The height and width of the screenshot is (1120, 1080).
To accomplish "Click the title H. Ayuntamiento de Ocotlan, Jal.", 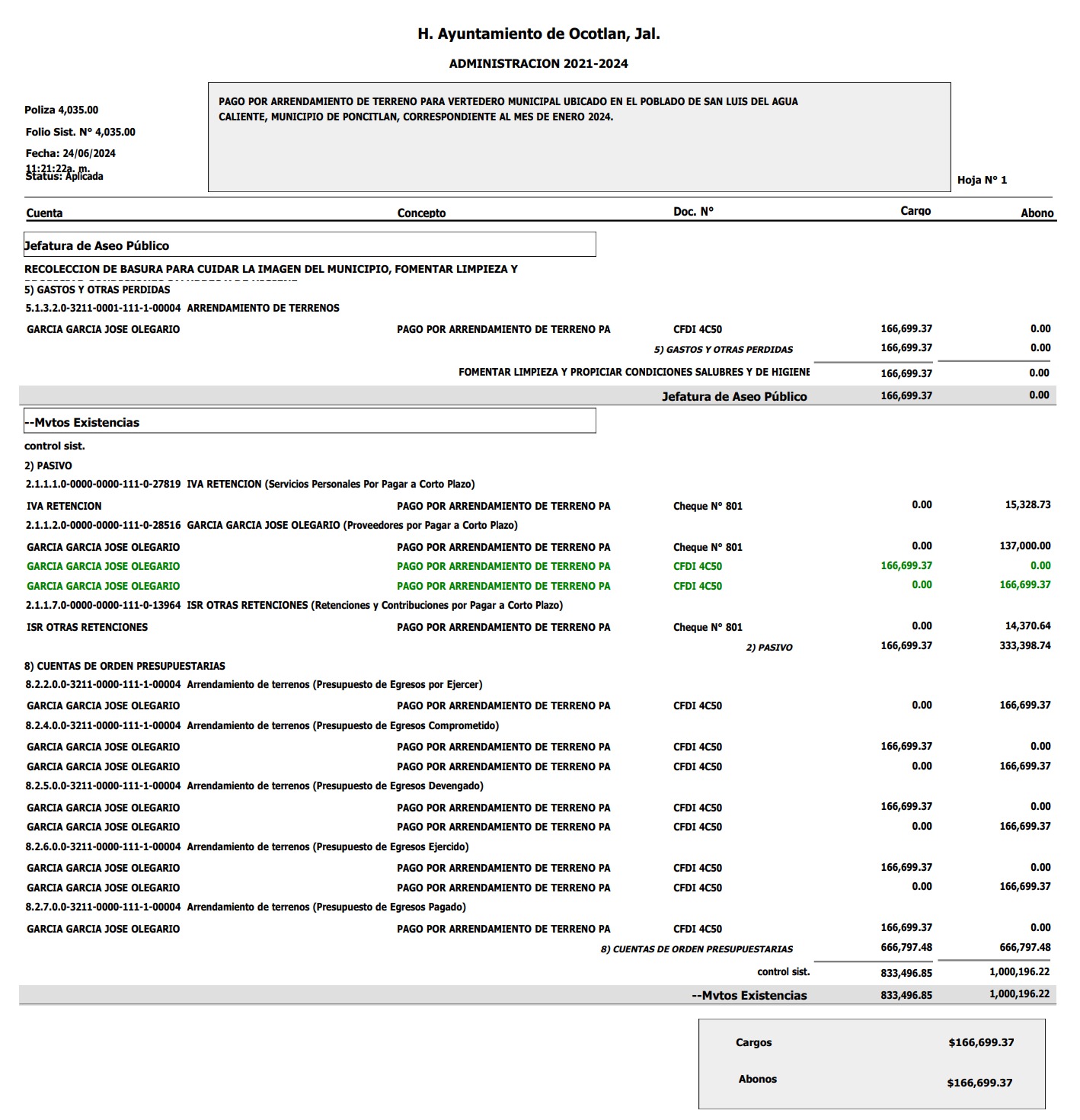I will (538, 34).
